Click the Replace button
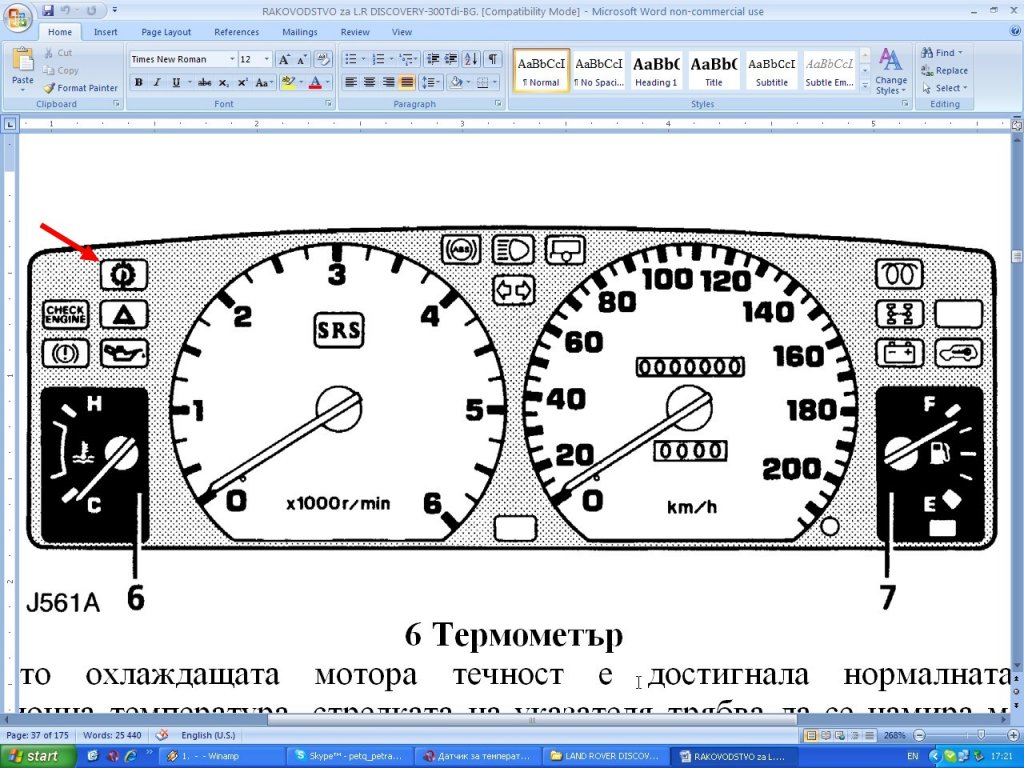 (944, 71)
